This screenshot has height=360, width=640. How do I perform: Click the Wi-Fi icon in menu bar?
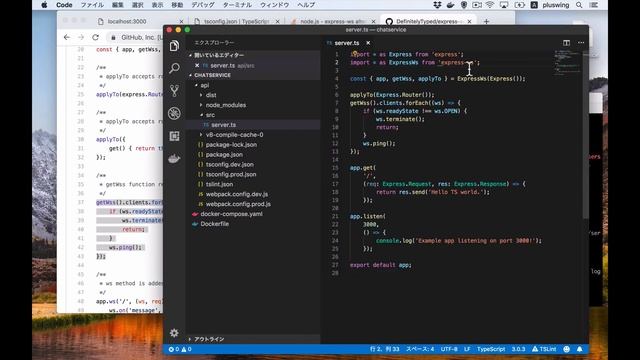[x=490, y=5]
